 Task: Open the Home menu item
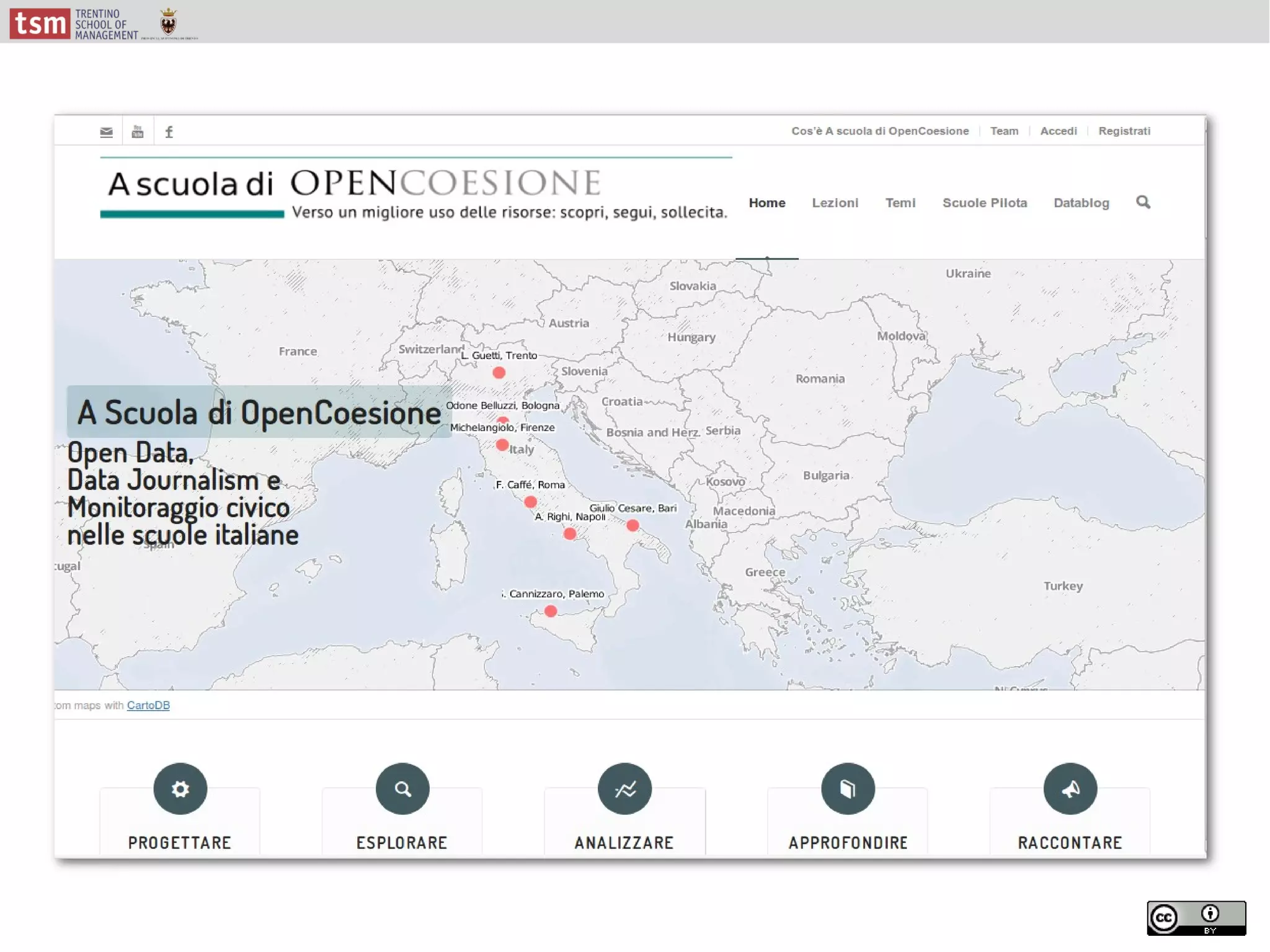click(766, 203)
